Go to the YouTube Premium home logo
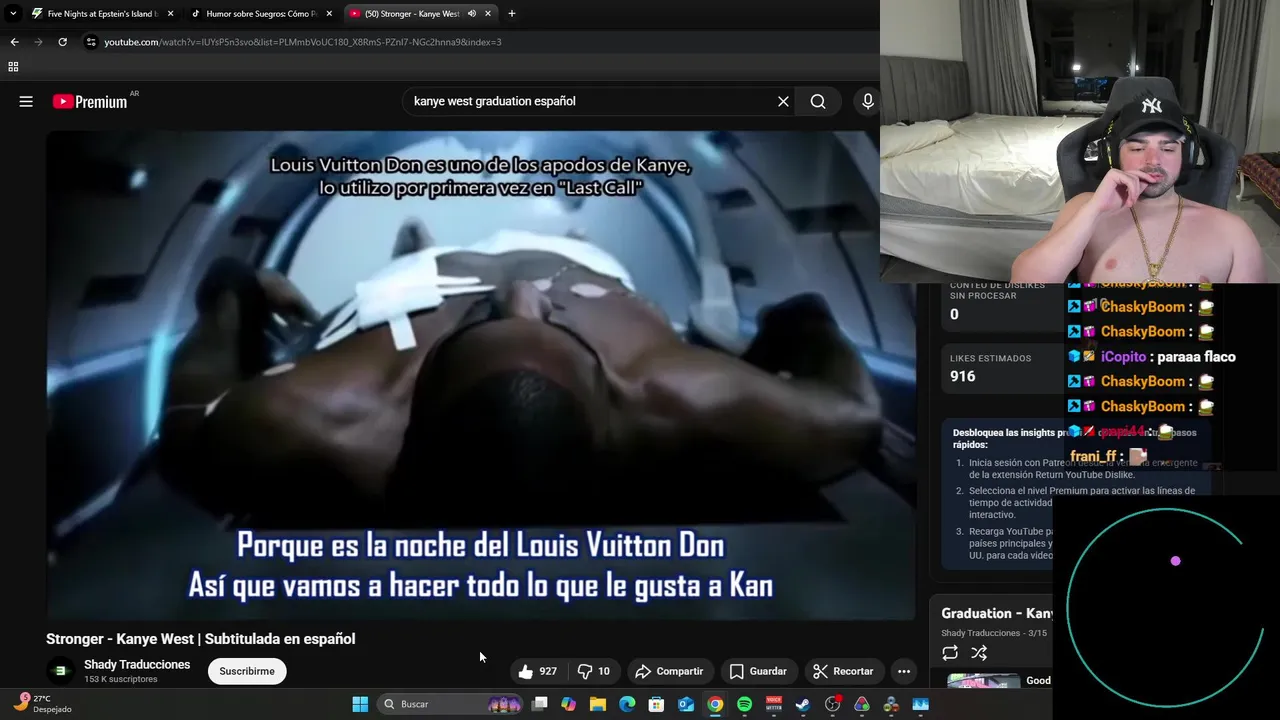Screen dimensions: 1280x720 click(90, 101)
